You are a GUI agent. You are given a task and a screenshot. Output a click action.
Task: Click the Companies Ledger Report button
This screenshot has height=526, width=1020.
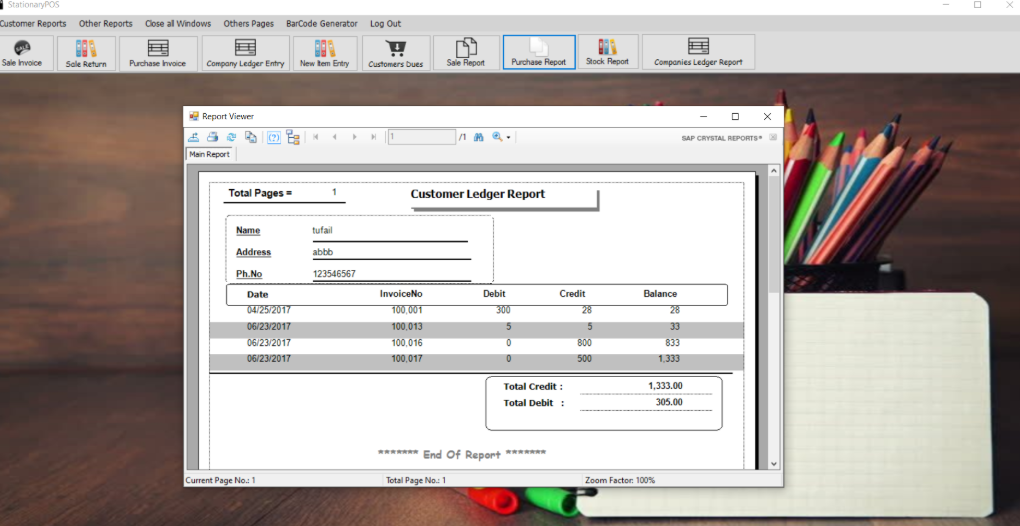(698, 52)
